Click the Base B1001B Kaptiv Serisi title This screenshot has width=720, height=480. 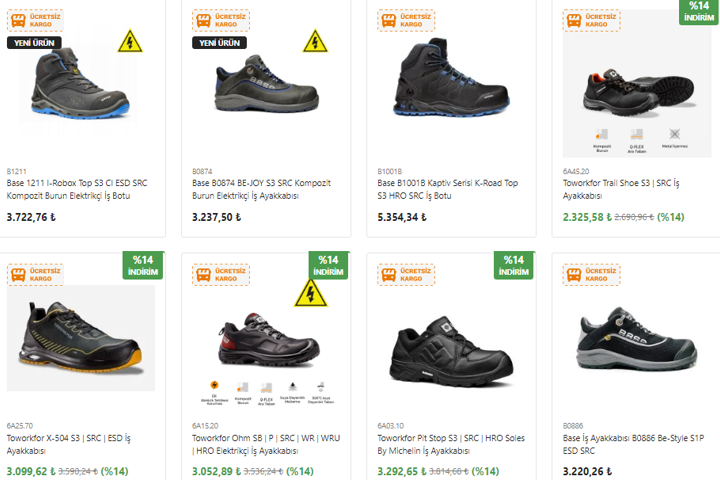pos(447,190)
